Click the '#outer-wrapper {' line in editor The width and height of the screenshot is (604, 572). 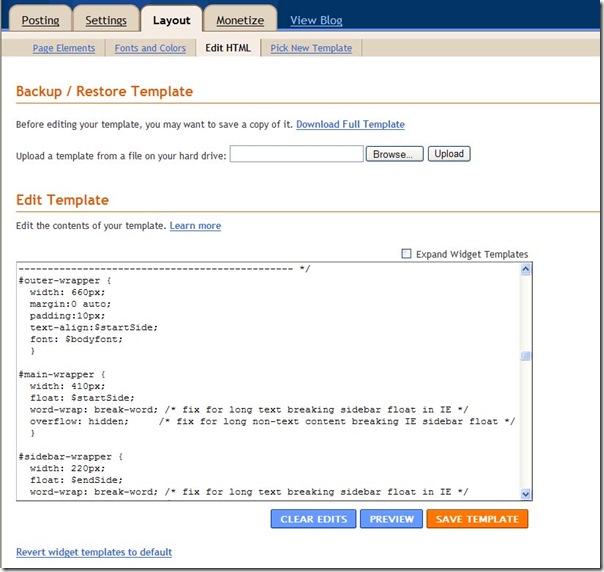tap(65, 280)
